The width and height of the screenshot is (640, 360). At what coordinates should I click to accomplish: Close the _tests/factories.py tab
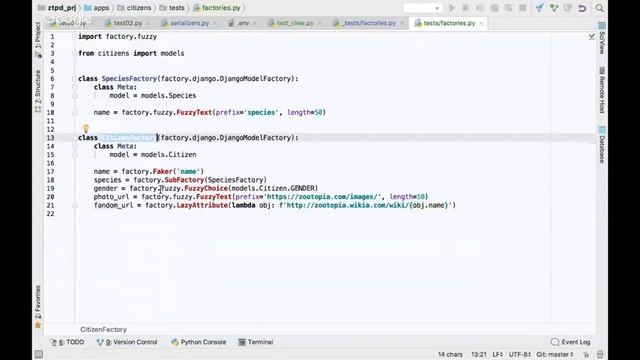pos(402,24)
